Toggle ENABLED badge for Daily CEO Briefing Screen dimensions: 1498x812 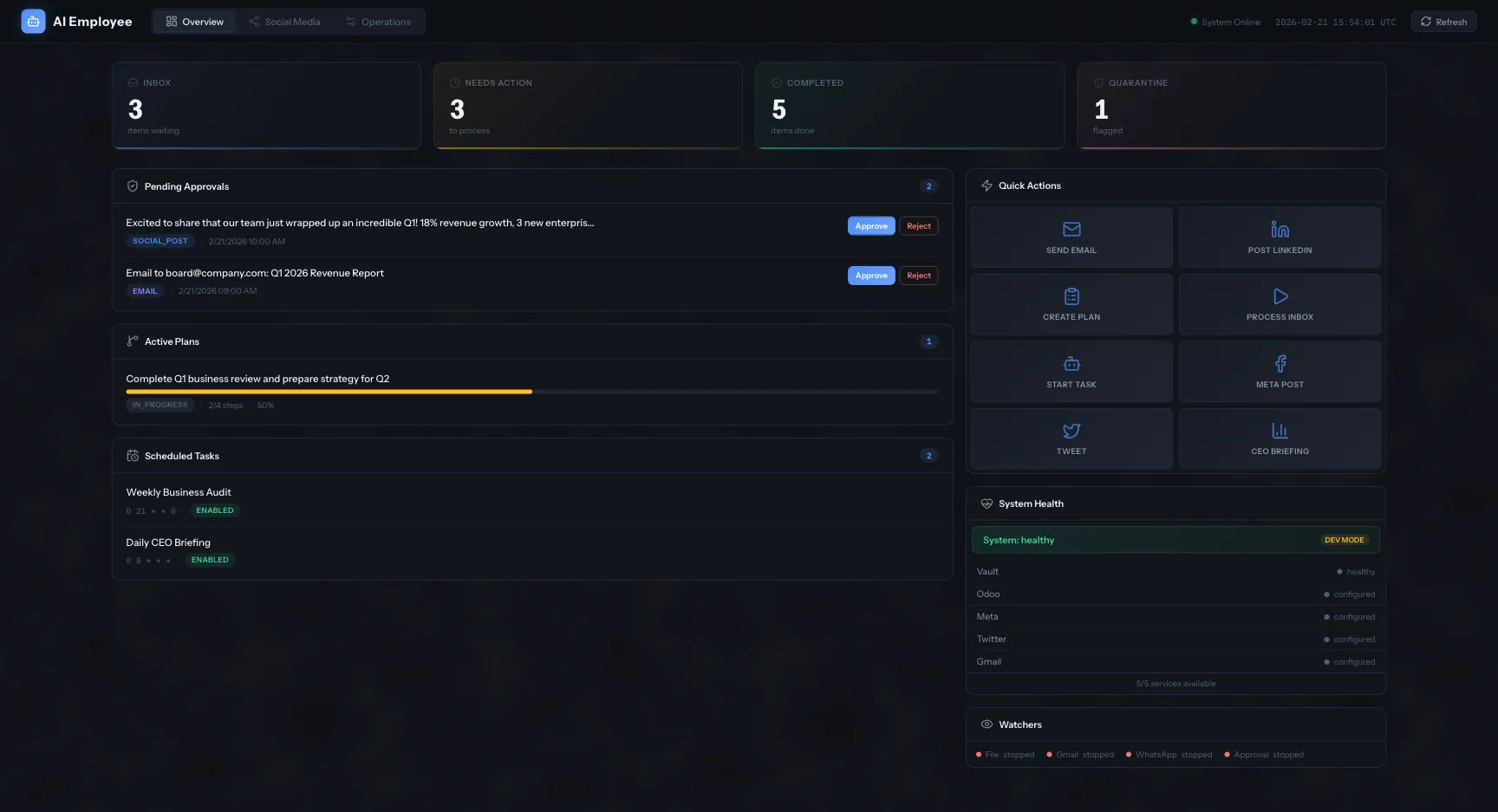point(210,560)
